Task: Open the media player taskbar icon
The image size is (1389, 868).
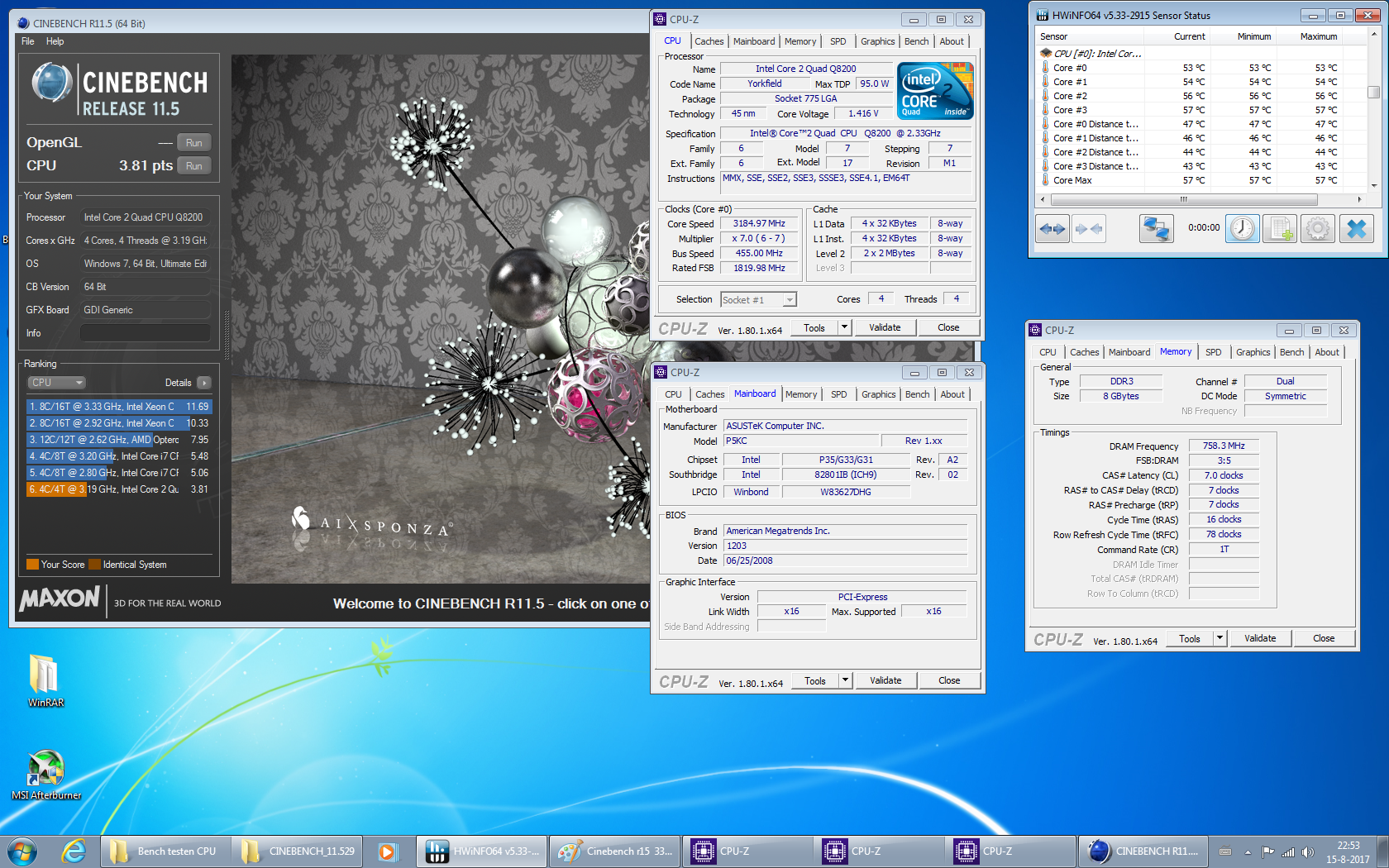Action: click(x=387, y=851)
